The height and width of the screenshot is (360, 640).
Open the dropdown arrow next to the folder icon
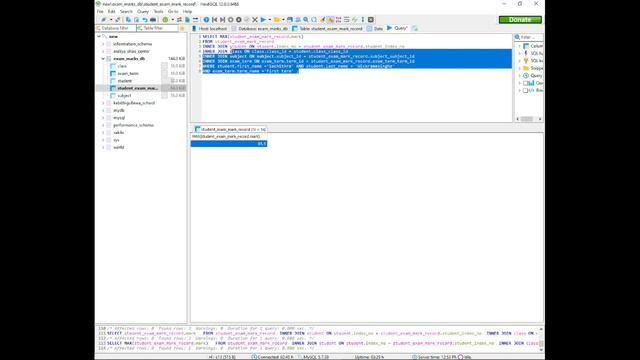(283, 20)
